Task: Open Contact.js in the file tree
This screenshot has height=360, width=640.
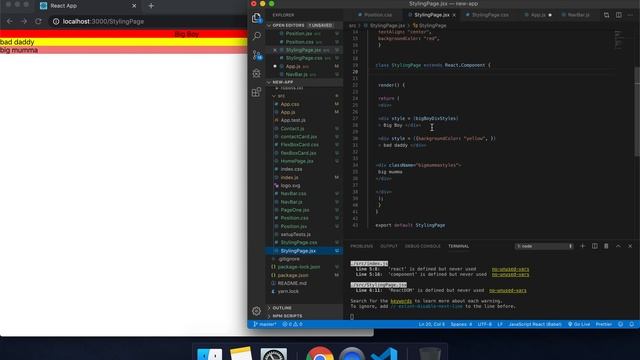Action: pyautogui.click(x=304, y=129)
